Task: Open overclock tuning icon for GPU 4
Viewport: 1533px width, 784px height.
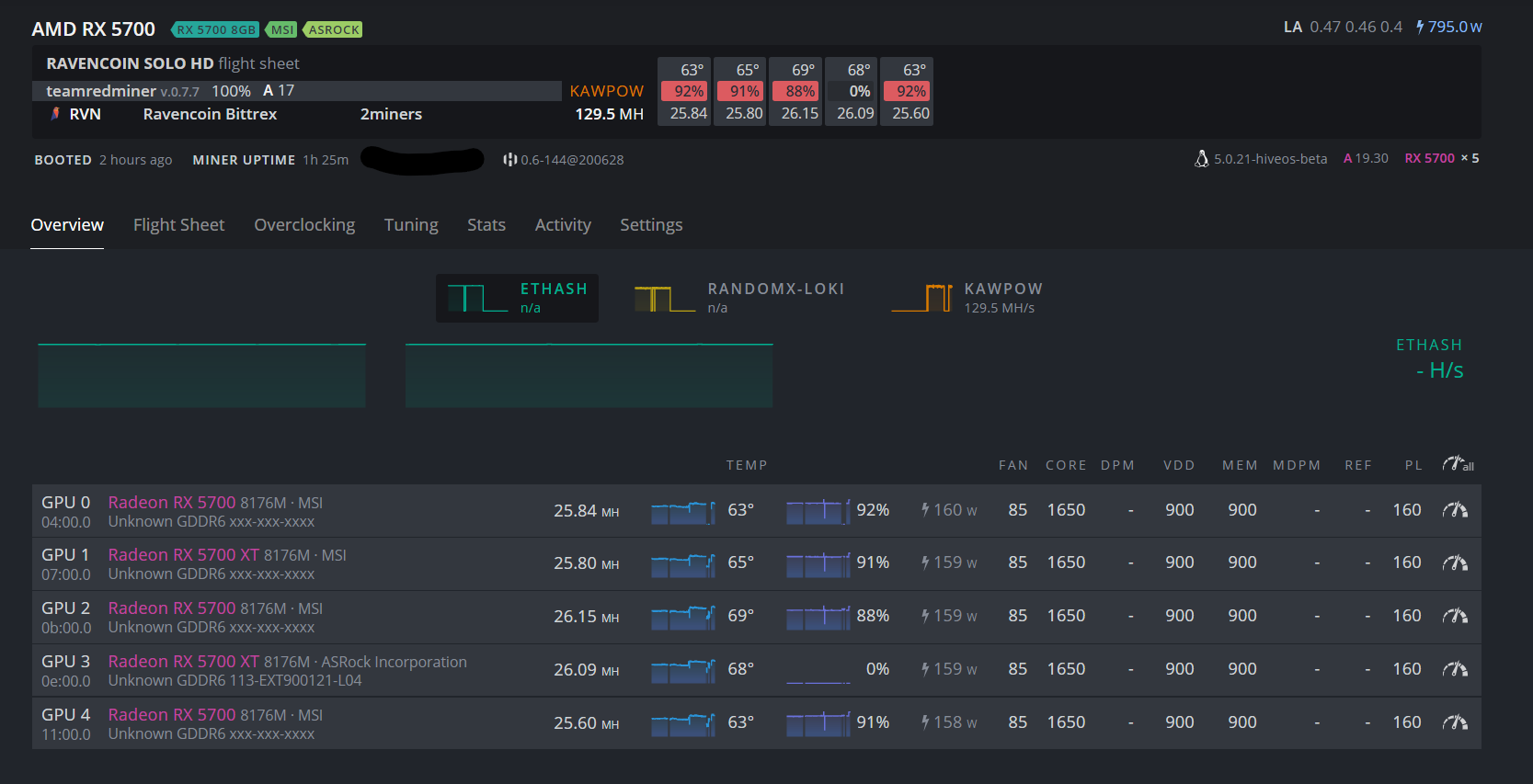Action: (1455, 722)
